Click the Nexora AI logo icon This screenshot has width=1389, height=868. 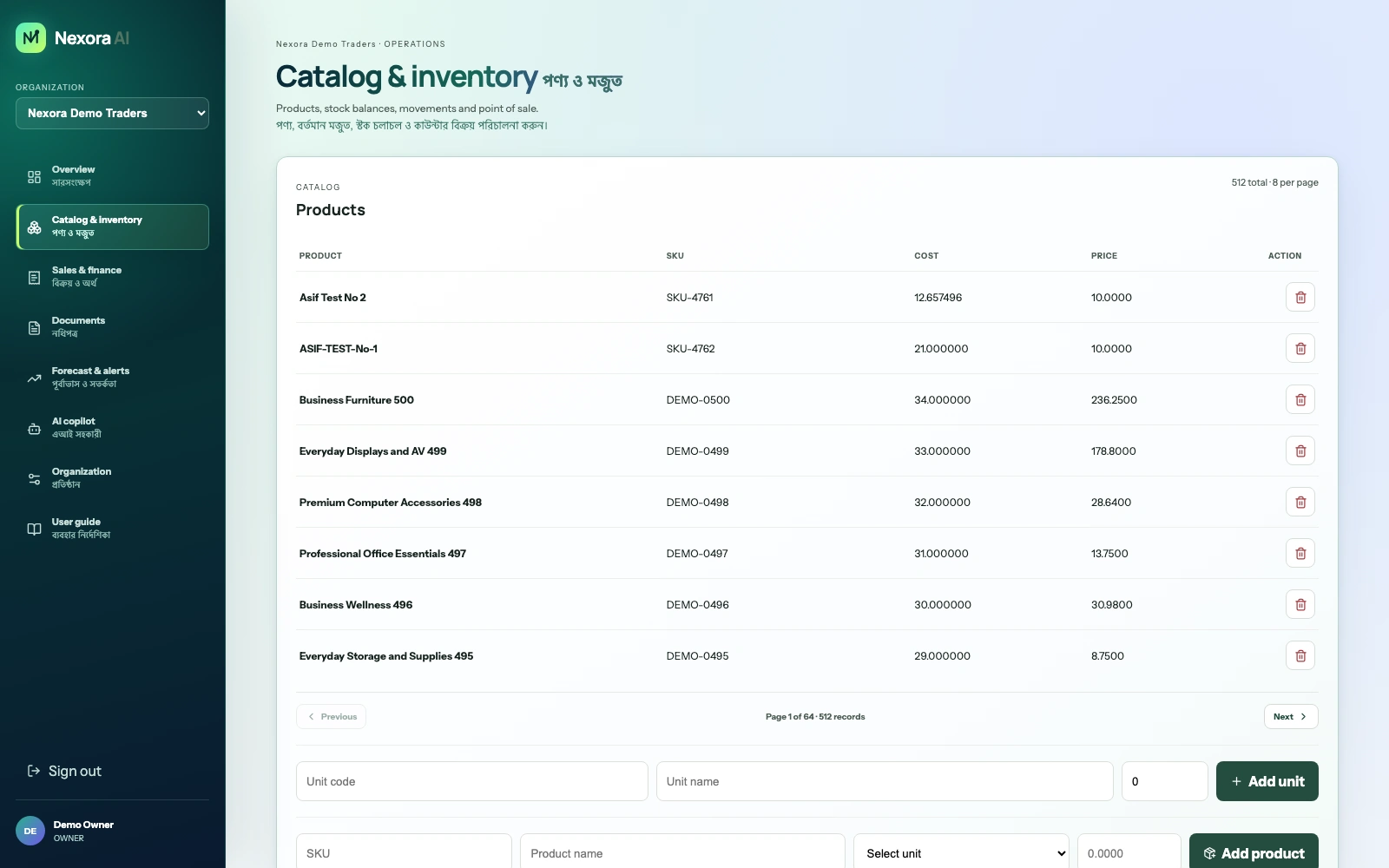[x=30, y=37]
